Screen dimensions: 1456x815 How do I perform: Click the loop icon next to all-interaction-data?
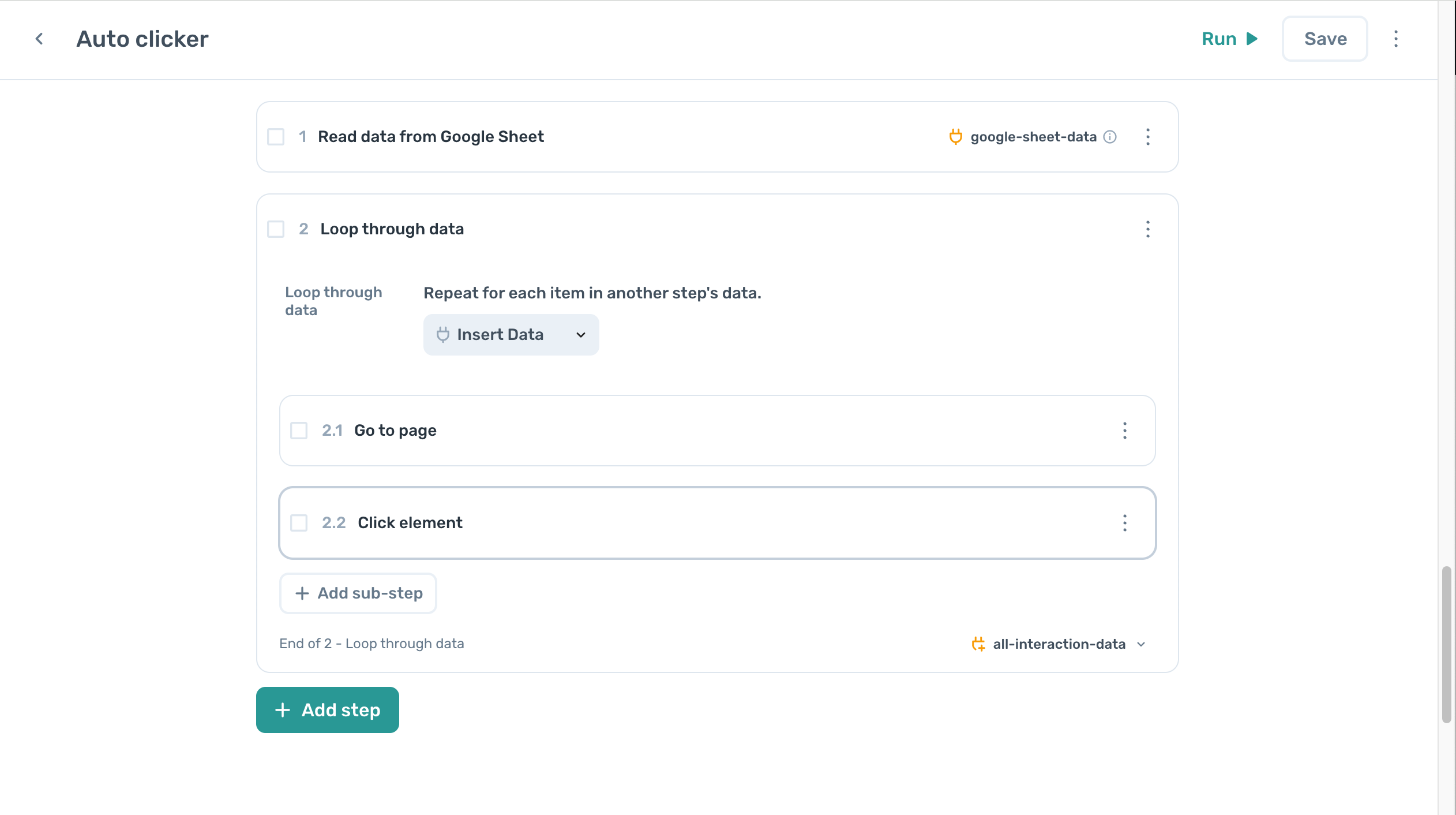(979, 644)
